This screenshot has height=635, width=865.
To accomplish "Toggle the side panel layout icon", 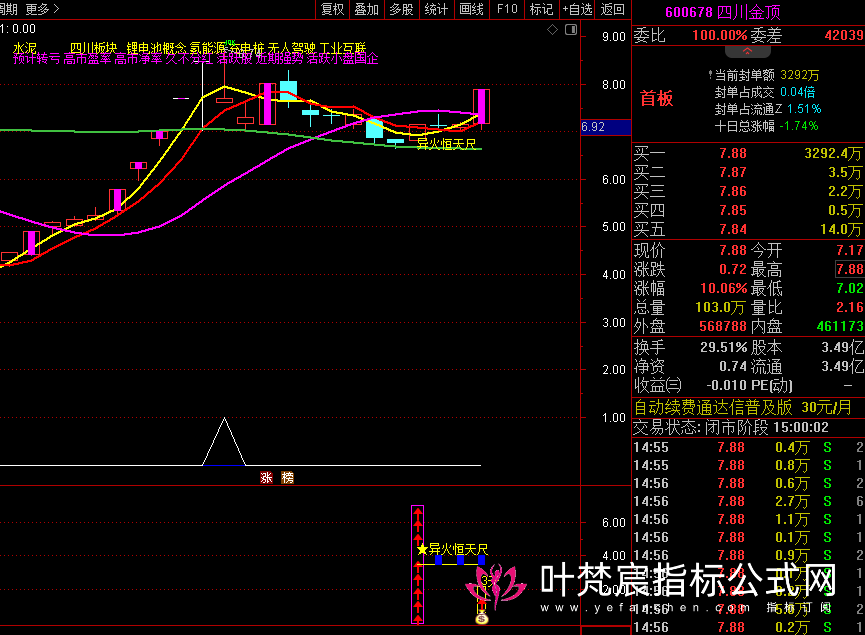I will pos(571,30).
